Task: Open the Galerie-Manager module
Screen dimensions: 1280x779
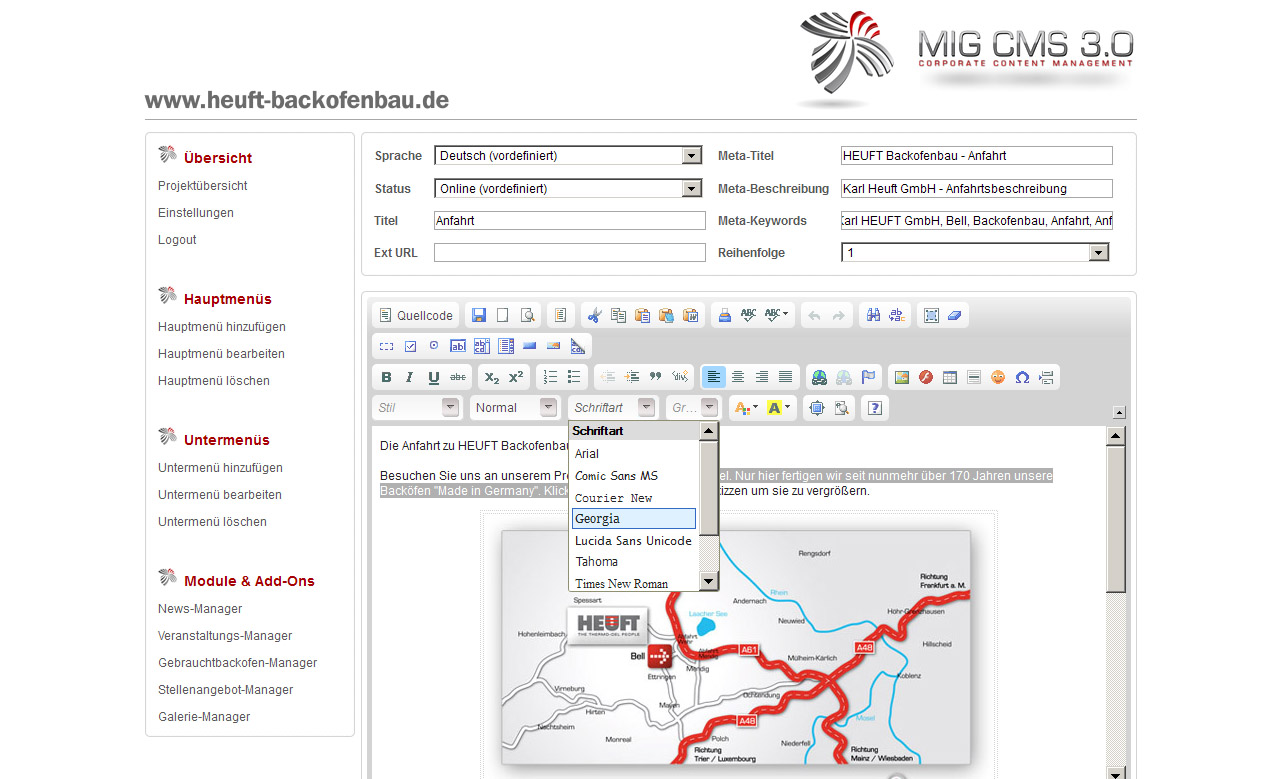Action: (x=204, y=717)
